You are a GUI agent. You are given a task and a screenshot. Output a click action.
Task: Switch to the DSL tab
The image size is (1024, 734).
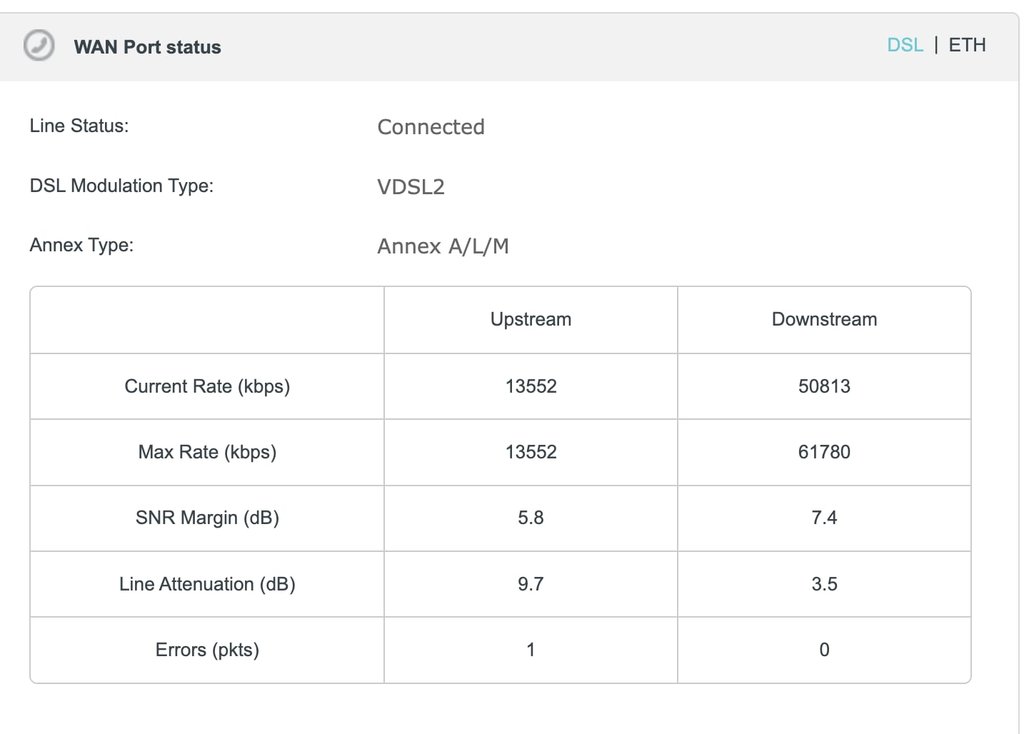coord(905,45)
